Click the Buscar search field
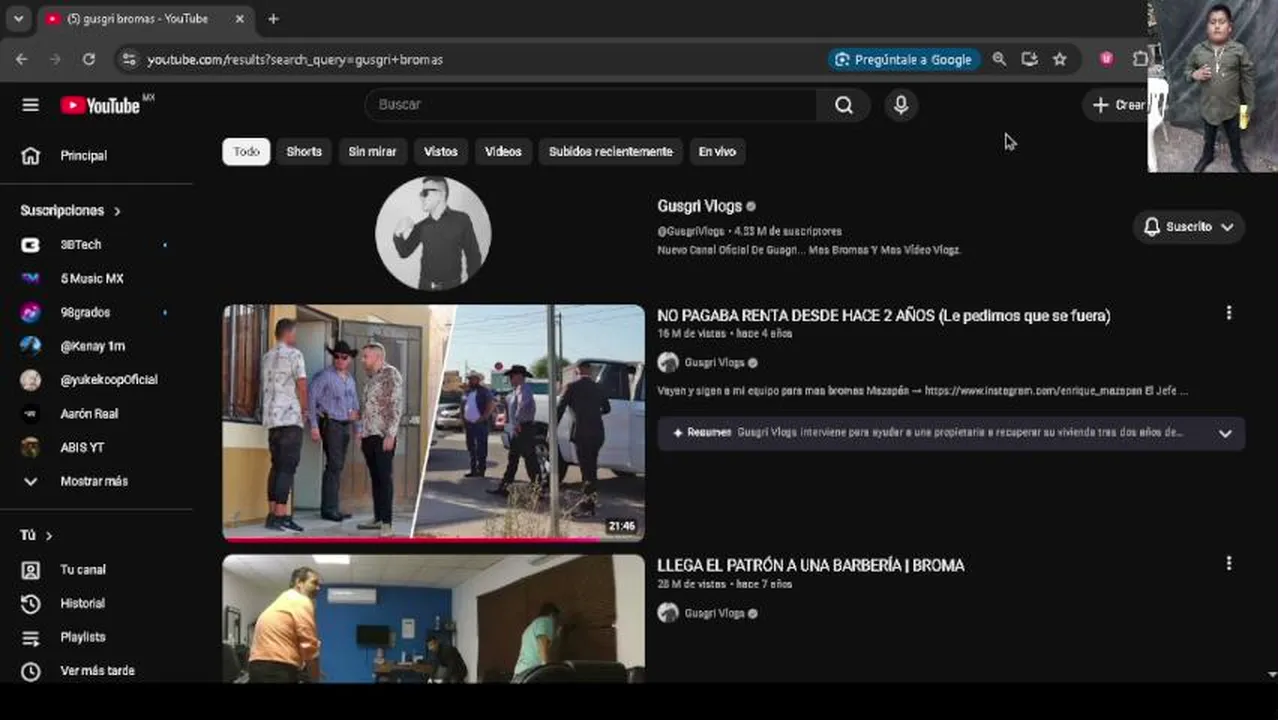Image resolution: width=1278 pixels, height=720 pixels. tap(591, 105)
